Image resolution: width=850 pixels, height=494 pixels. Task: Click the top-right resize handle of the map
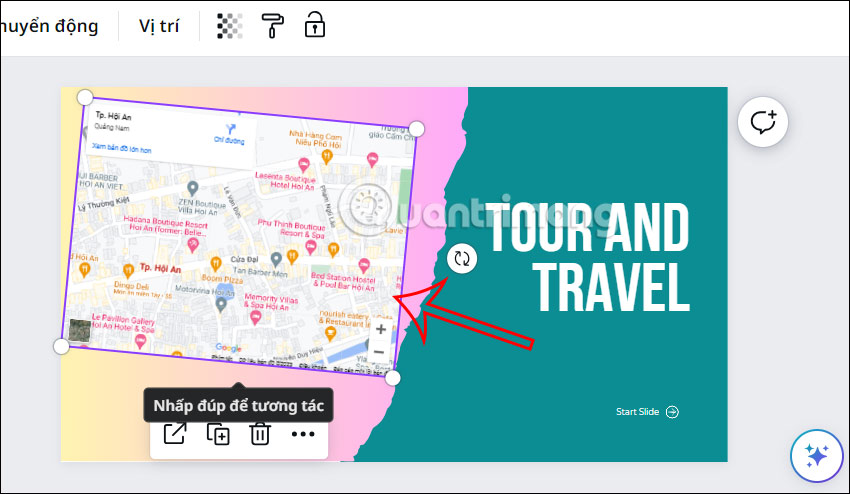[x=416, y=129]
